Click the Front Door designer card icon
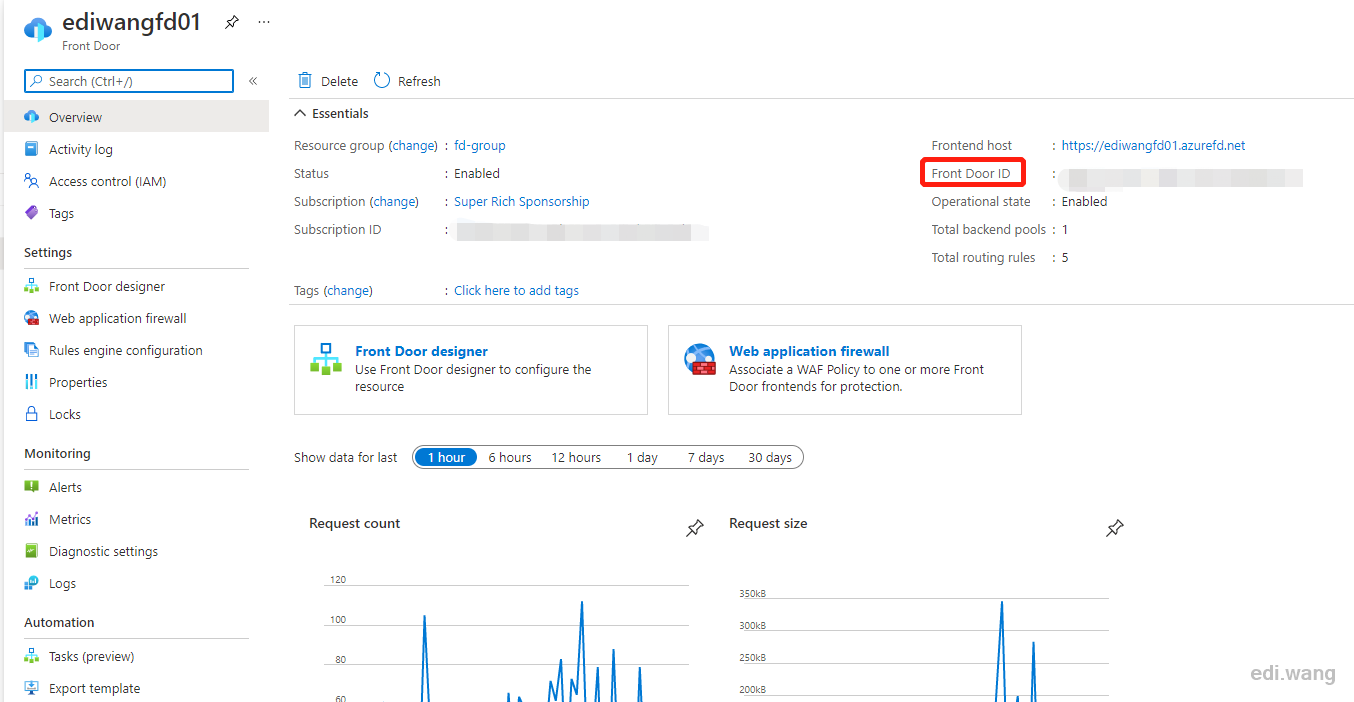Viewport: 1354px width, 702px height. (x=326, y=360)
